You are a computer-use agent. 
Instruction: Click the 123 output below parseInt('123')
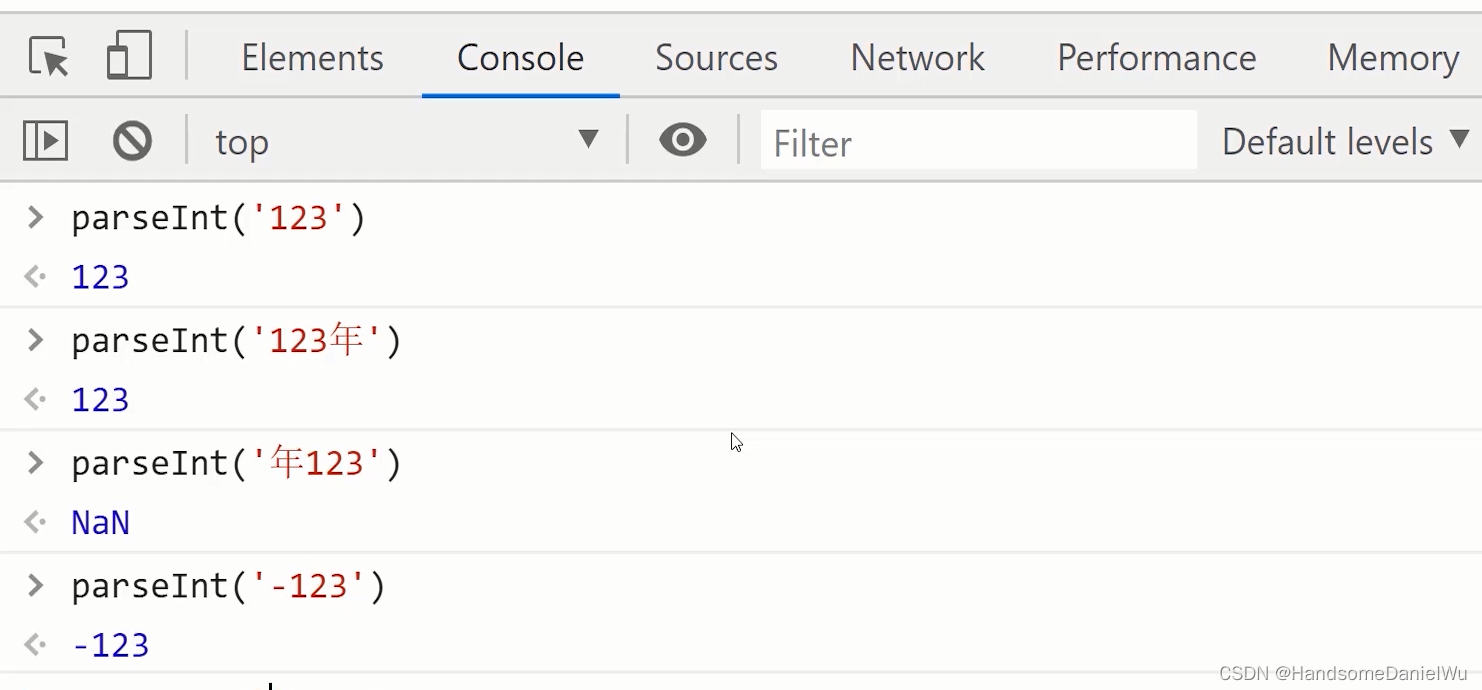tap(100, 277)
